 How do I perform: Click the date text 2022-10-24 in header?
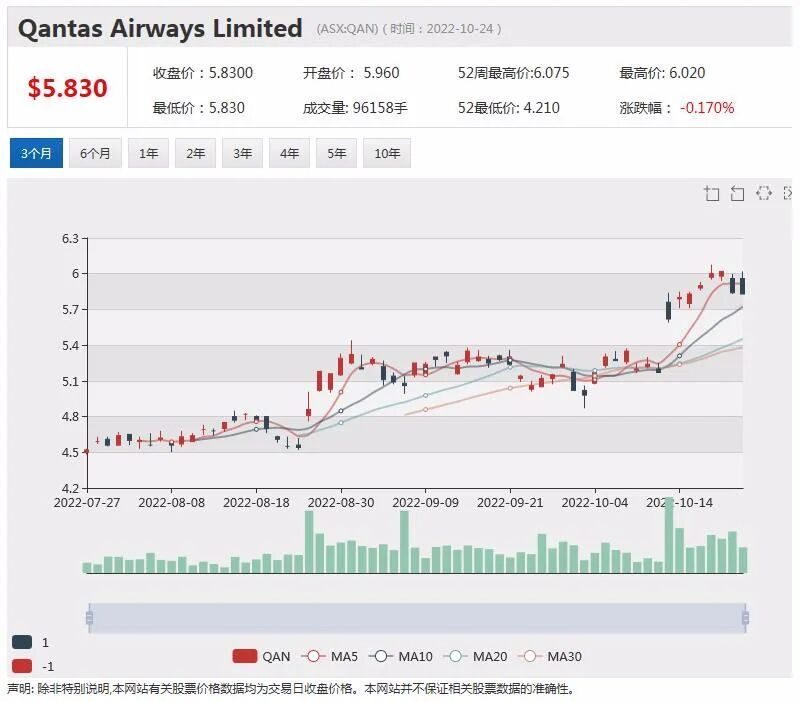[x=460, y=29]
